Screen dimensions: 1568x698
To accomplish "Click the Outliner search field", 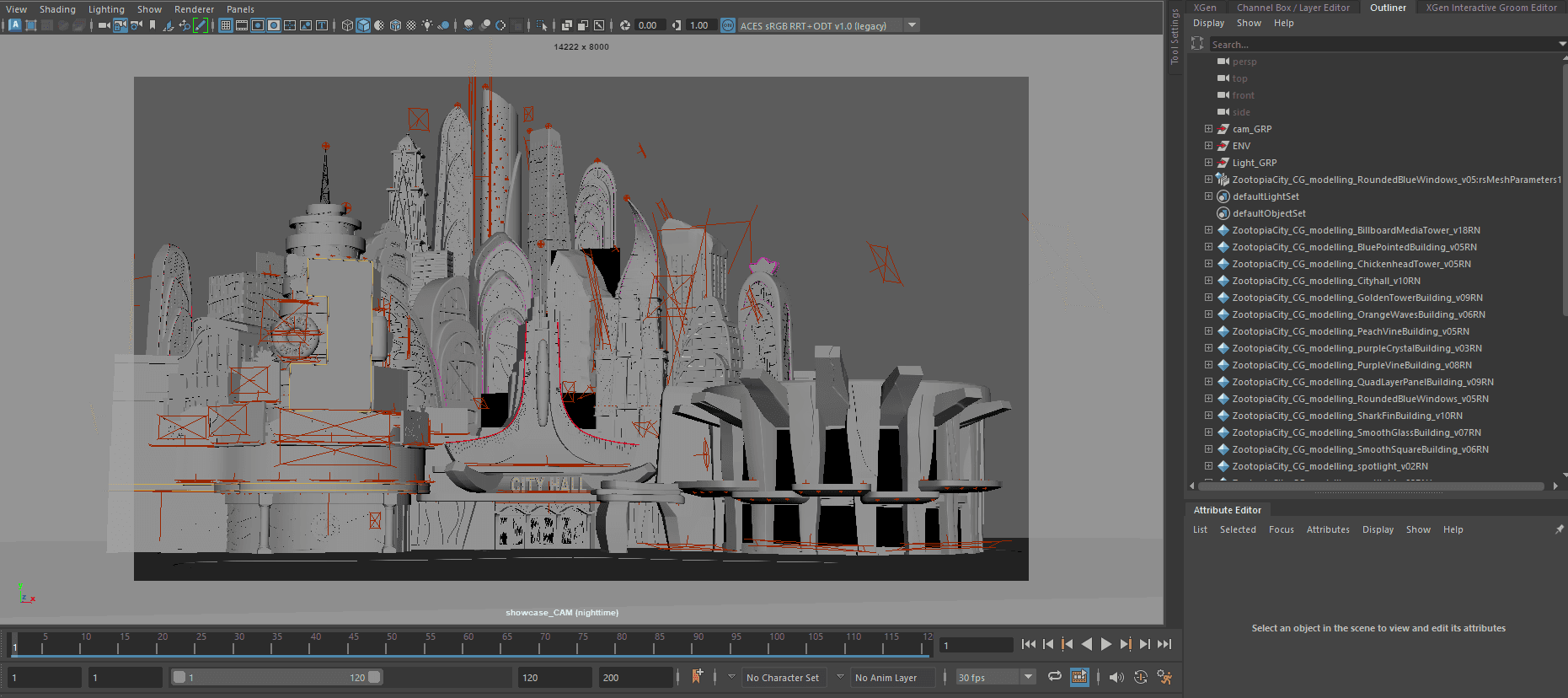I will (x=1382, y=44).
